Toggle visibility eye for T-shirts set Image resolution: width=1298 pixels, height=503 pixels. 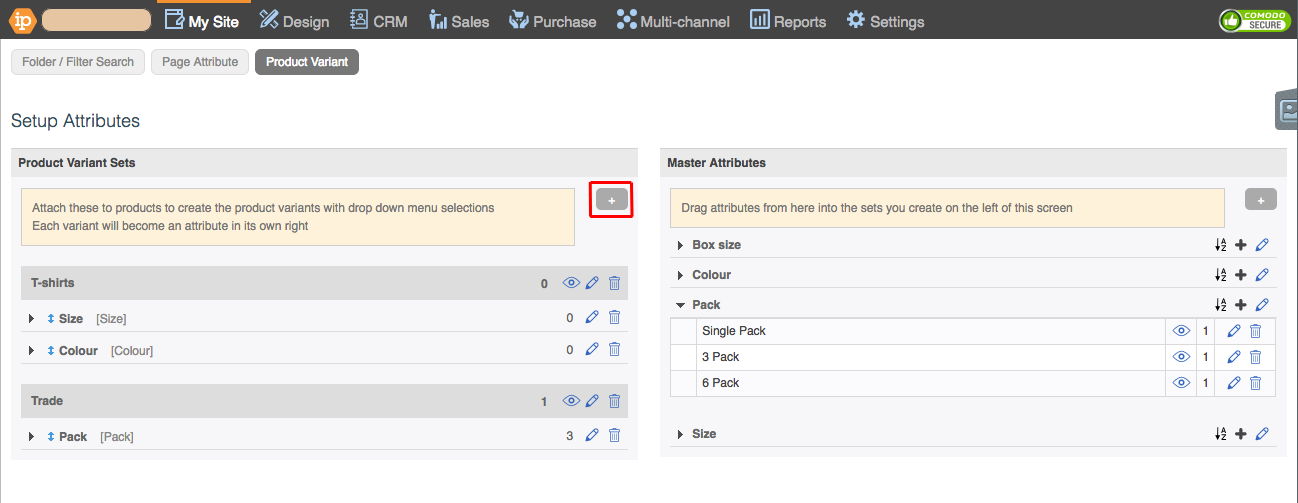point(571,283)
